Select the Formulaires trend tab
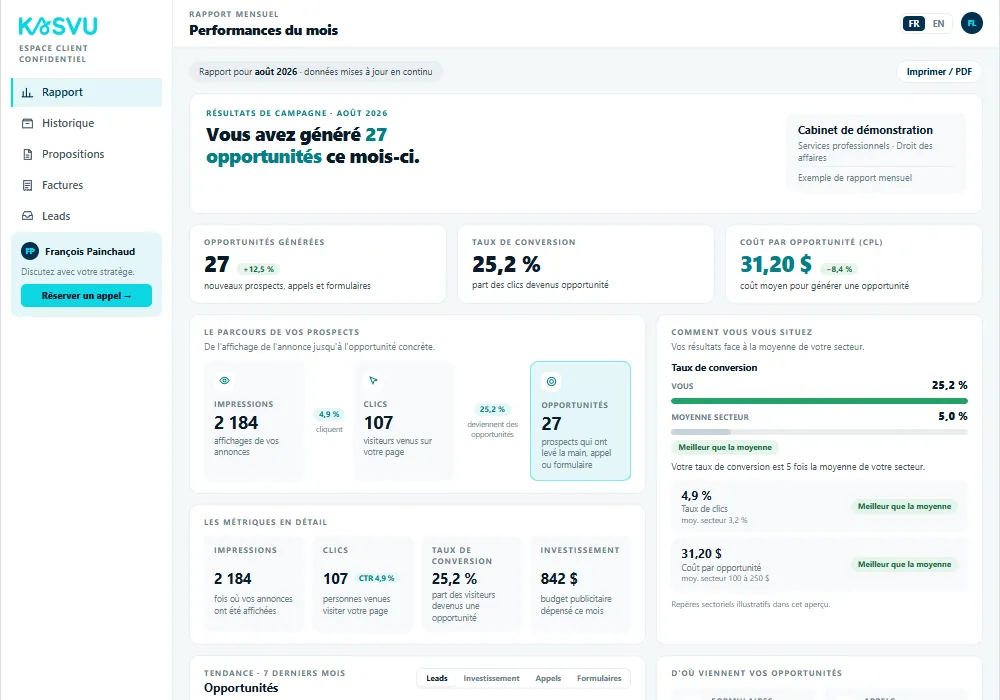Image resolution: width=1000 pixels, height=700 pixels. [x=599, y=678]
